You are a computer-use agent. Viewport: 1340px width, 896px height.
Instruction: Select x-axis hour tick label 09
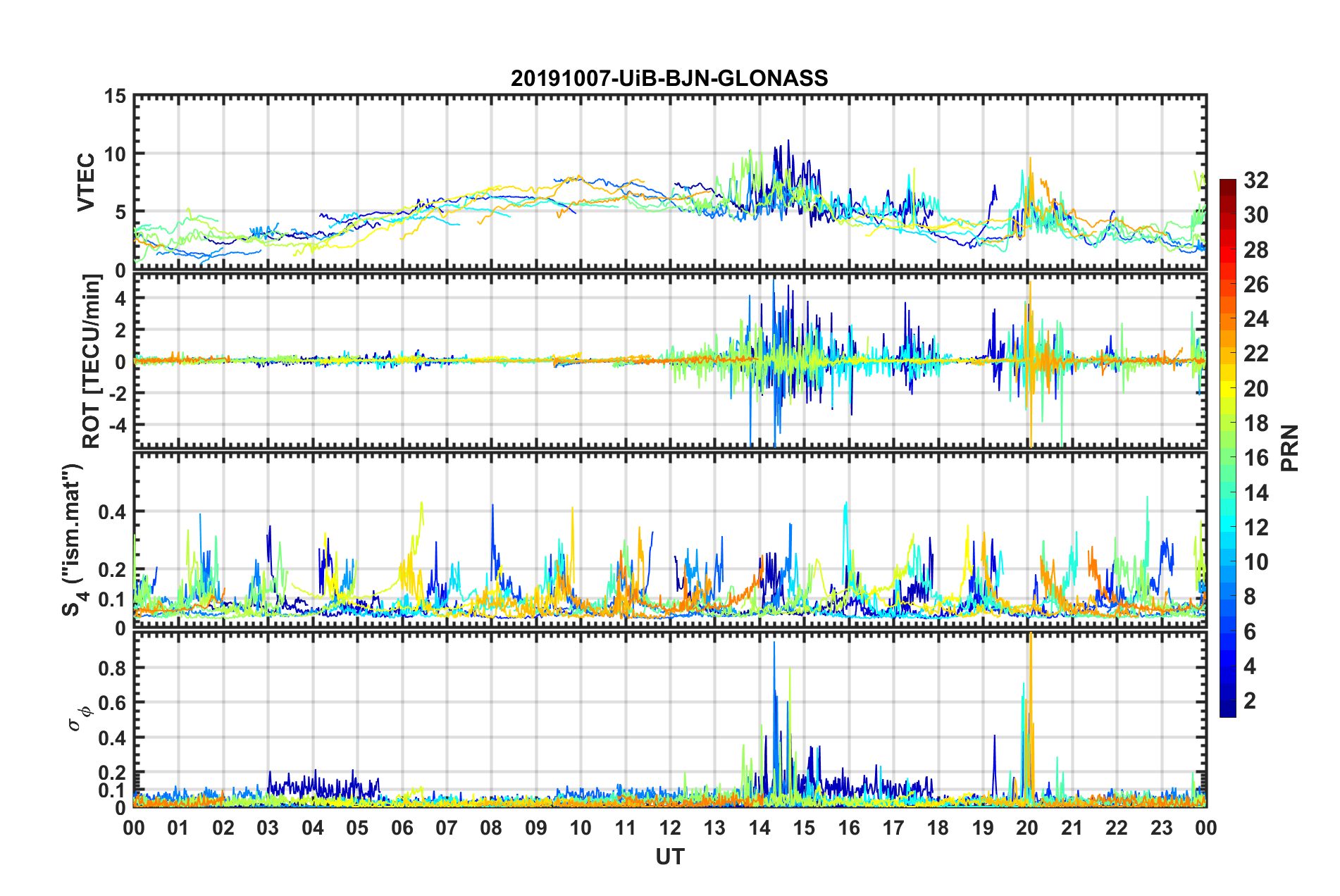pyautogui.click(x=536, y=828)
